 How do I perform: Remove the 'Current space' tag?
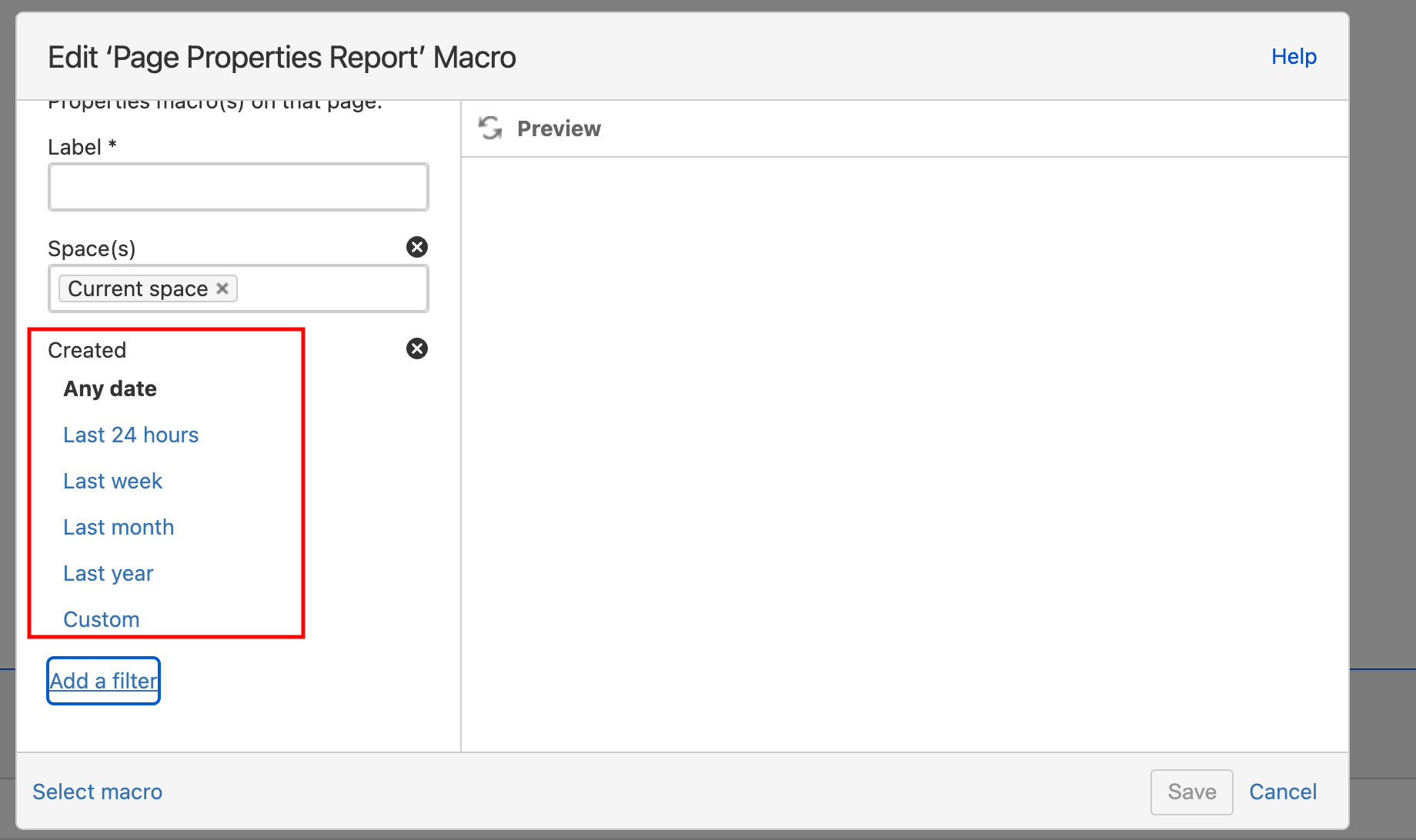click(x=222, y=288)
